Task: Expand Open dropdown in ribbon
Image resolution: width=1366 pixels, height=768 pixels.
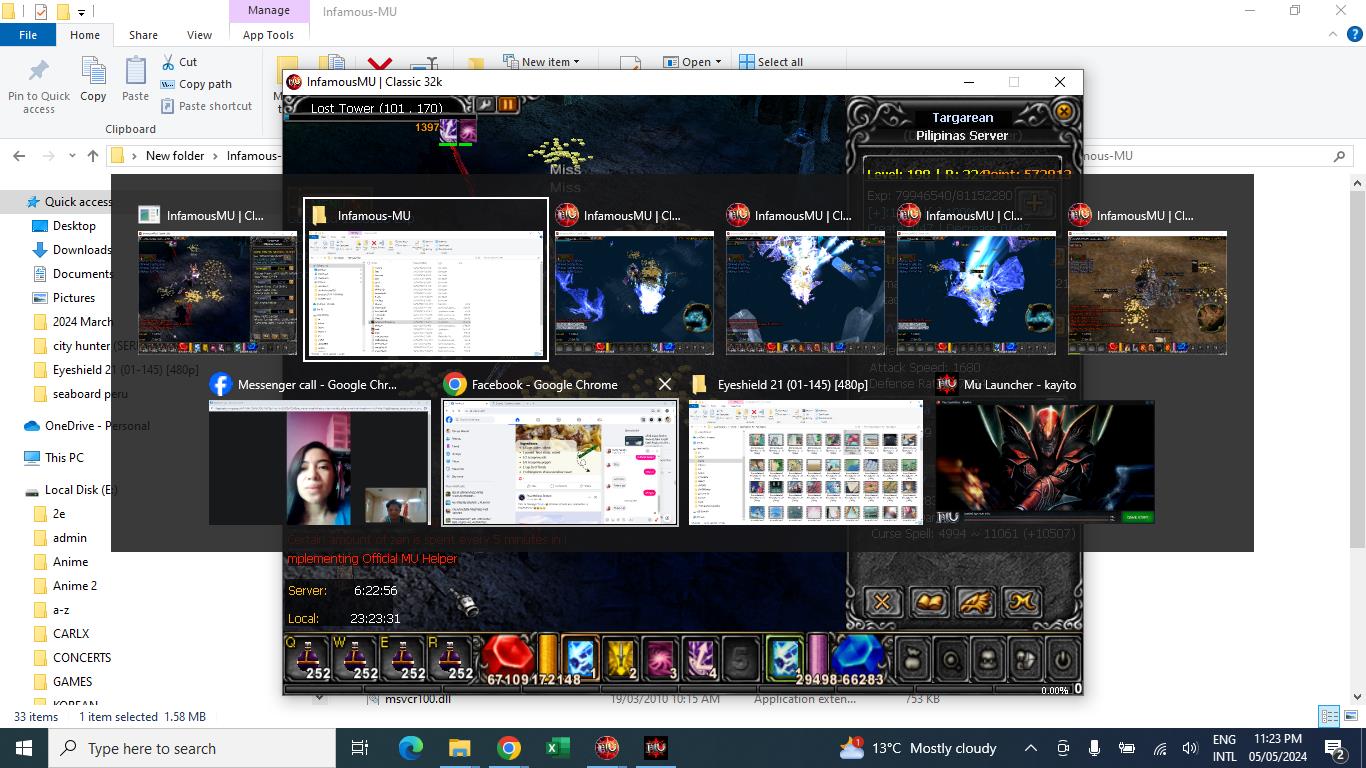Action: click(x=718, y=62)
